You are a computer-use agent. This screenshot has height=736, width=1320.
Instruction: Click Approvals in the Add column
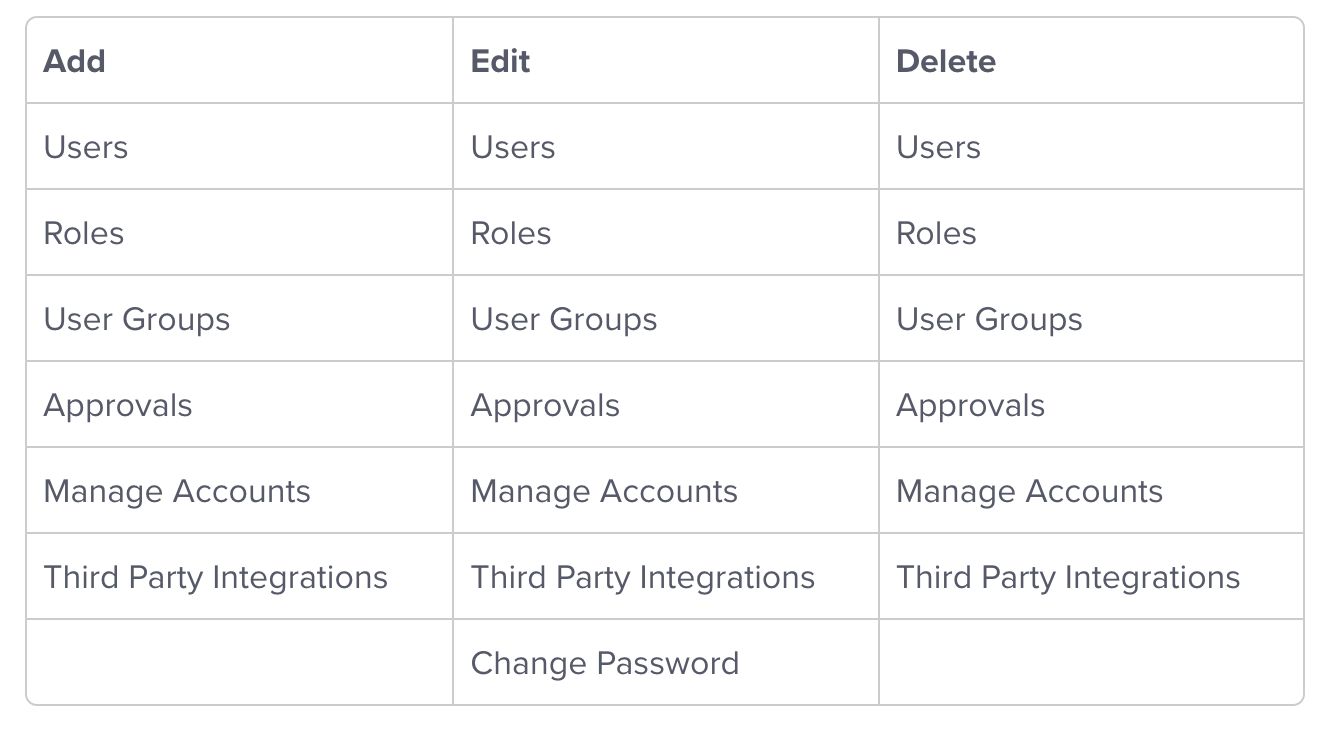118,405
